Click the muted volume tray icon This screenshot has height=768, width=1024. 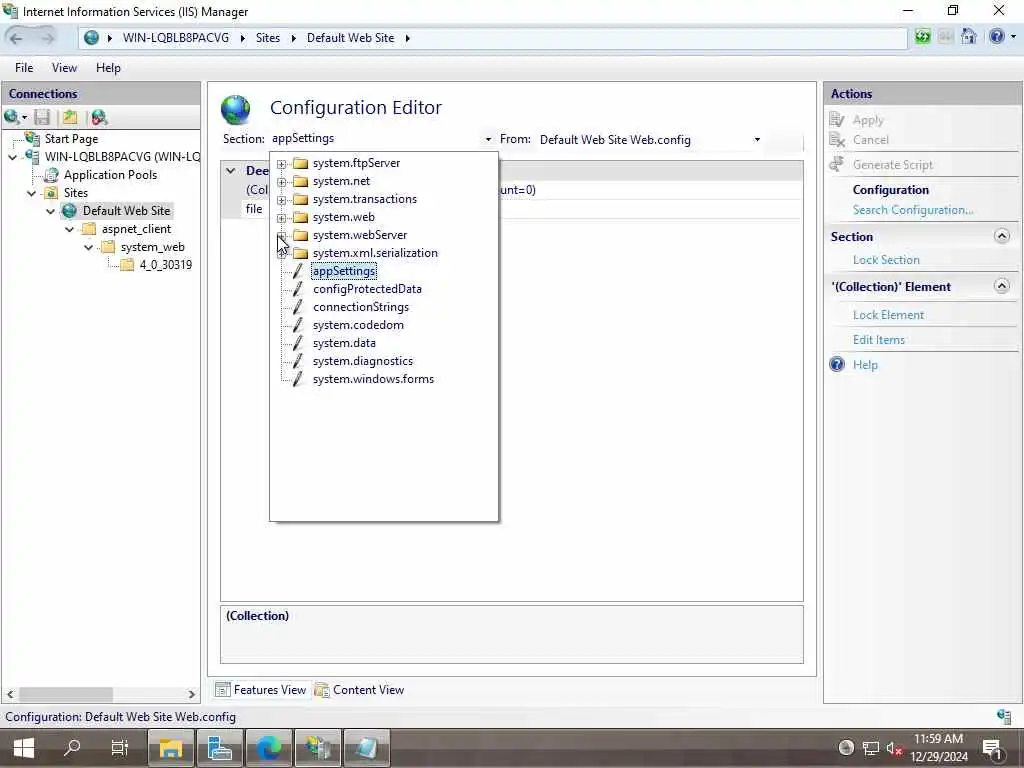coord(894,748)
